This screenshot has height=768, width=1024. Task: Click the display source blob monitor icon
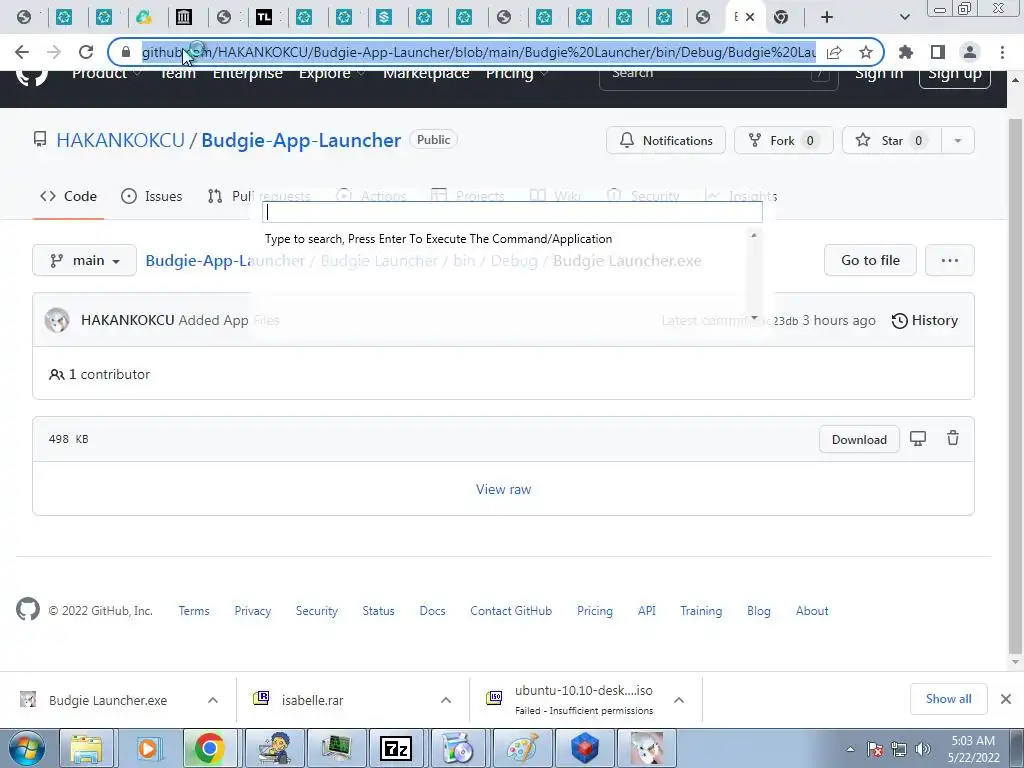click(x=918, y=439)
